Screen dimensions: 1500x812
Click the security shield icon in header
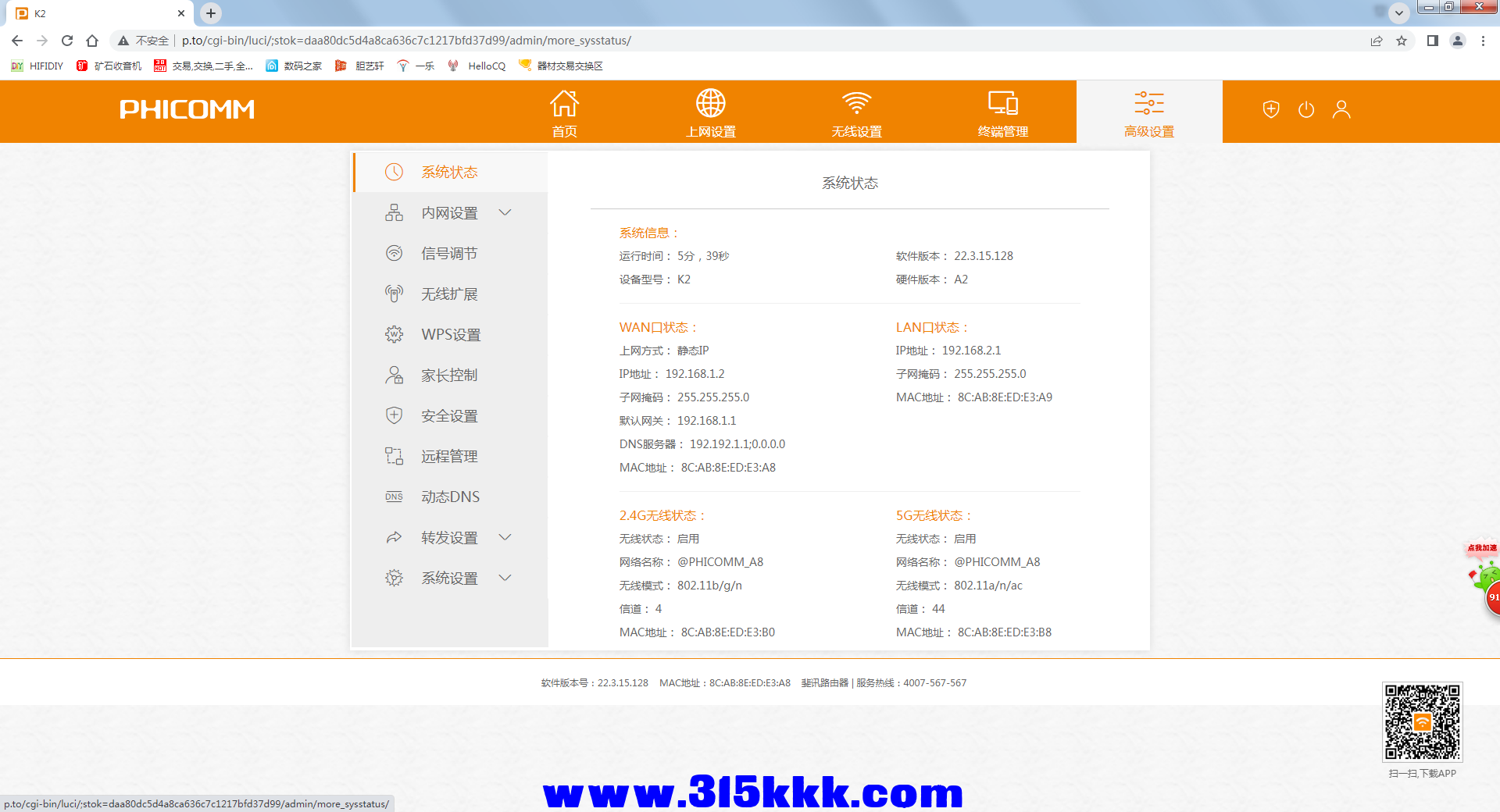coord(1271,109)
